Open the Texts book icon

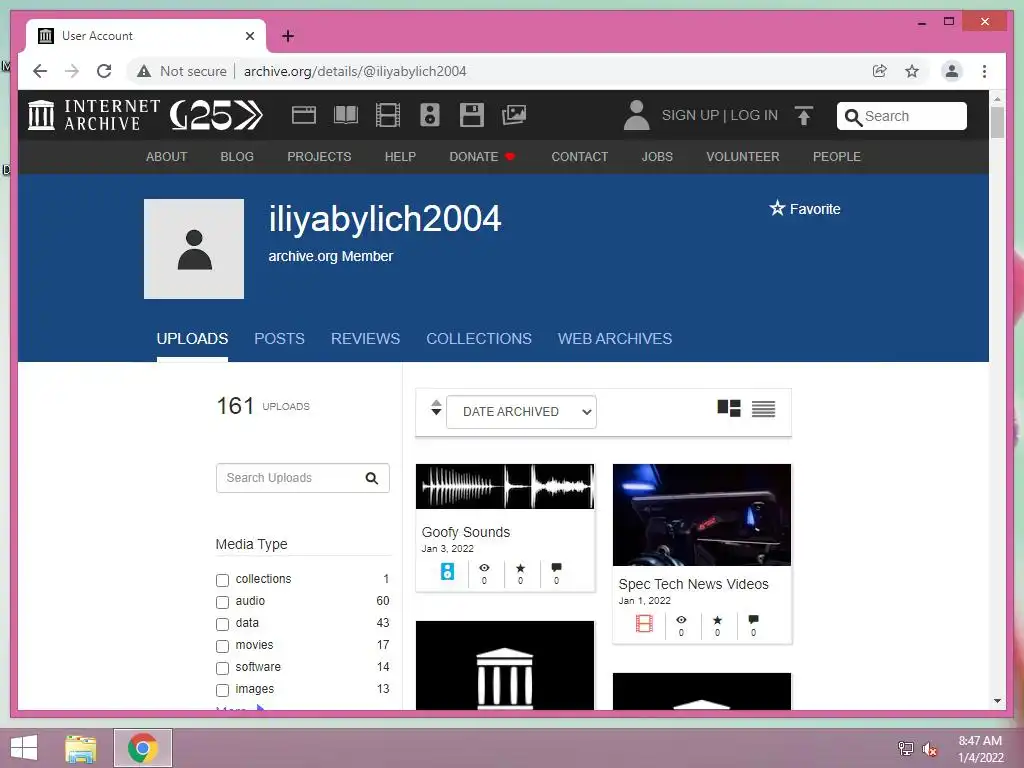pos(345,115)
